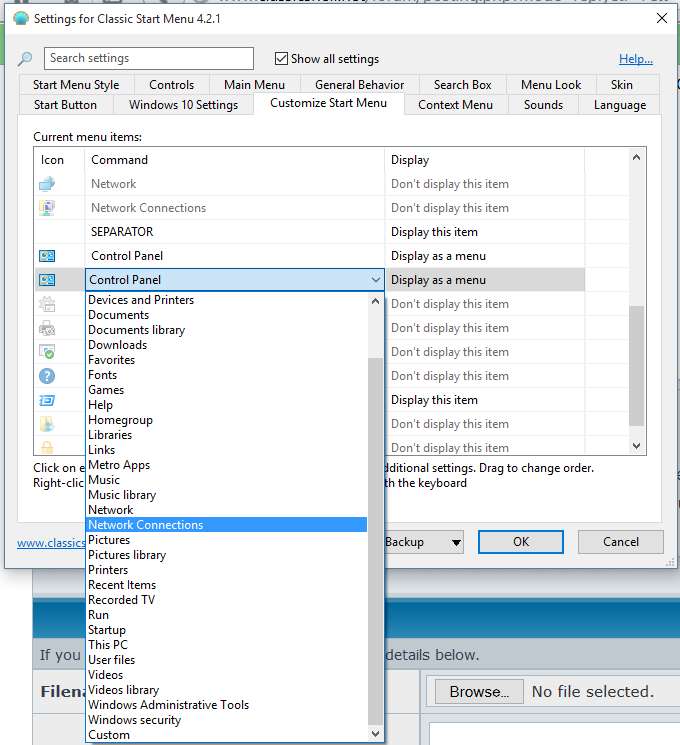This screenshot has width=680, height=745.
Task: Open the Main Menu tab
Action: (254, 85)
